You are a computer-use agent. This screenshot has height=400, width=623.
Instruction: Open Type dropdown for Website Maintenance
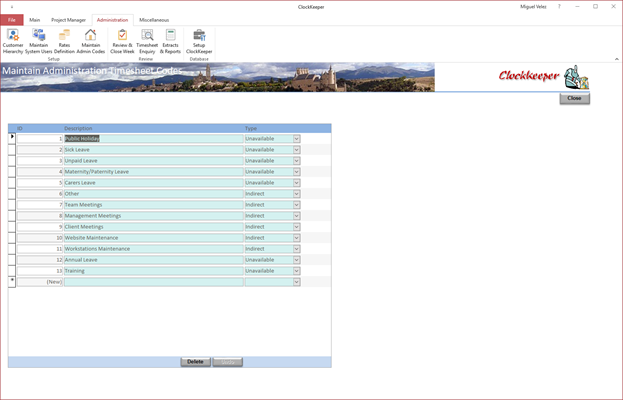tap(296, 238)
